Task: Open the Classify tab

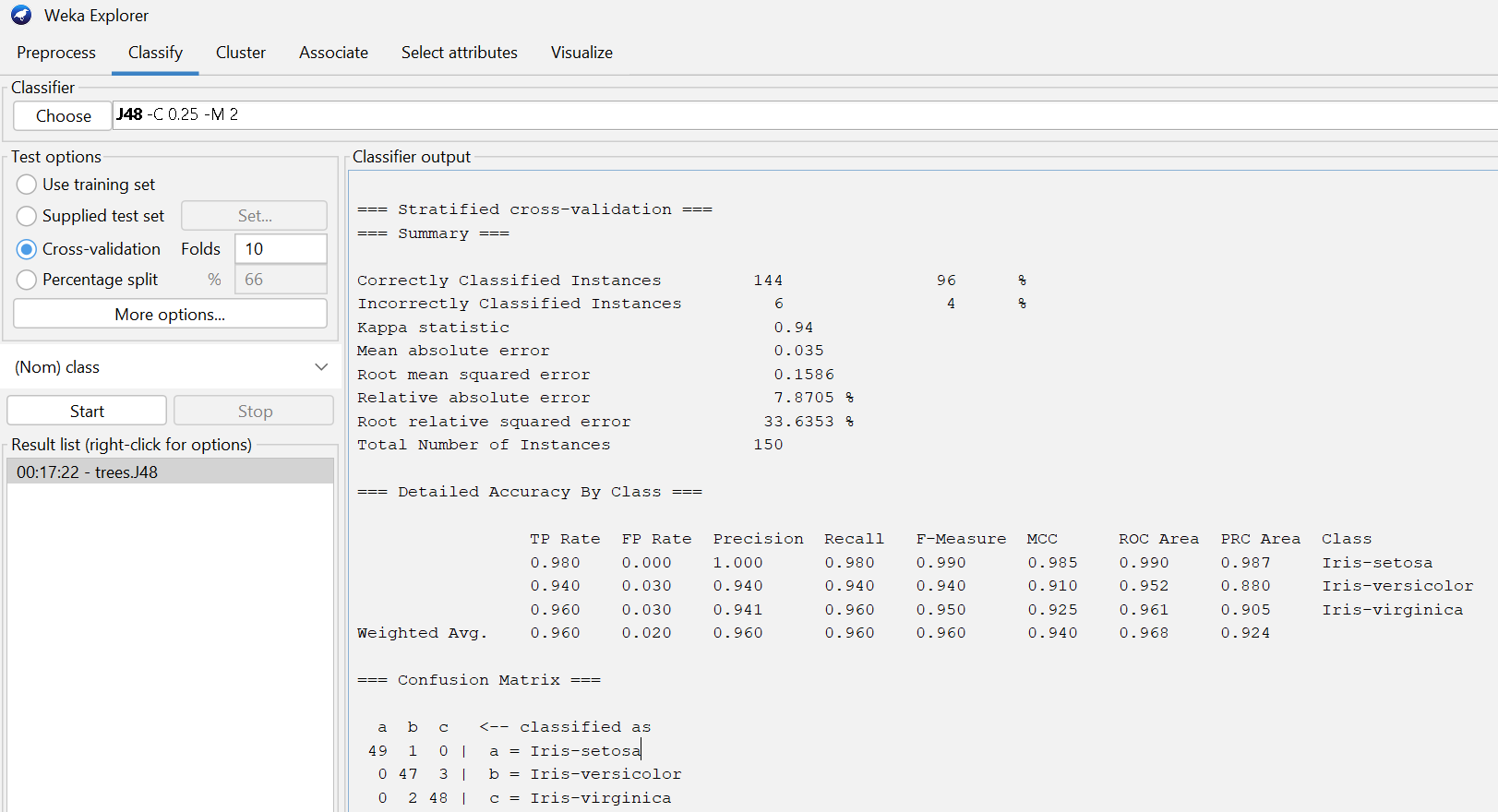Action: point(155,53)
